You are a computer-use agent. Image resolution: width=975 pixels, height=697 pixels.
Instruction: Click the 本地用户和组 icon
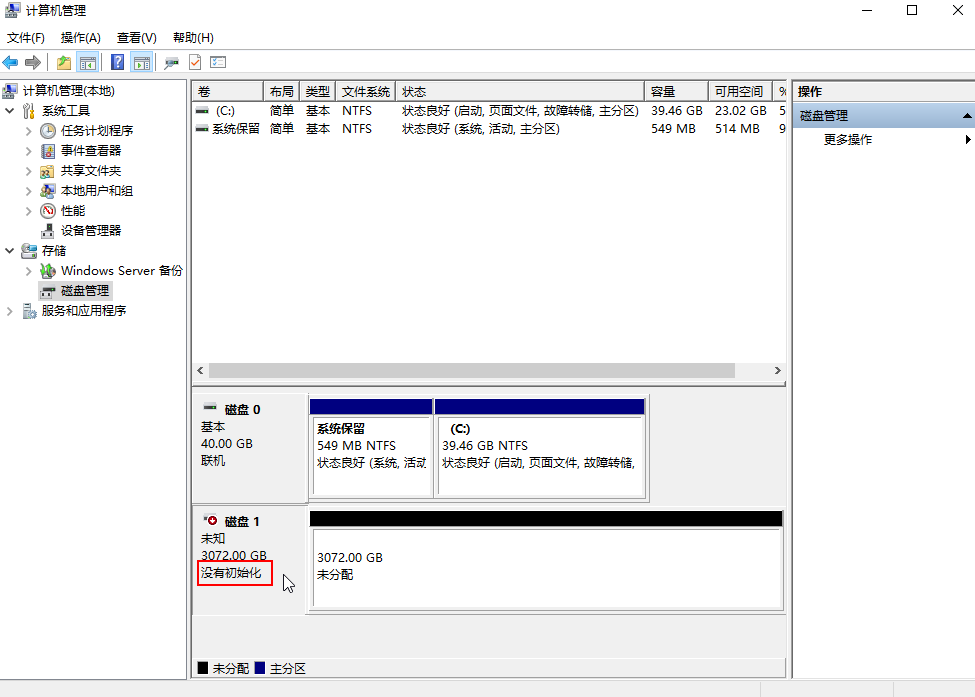click(x=47, y=191)
